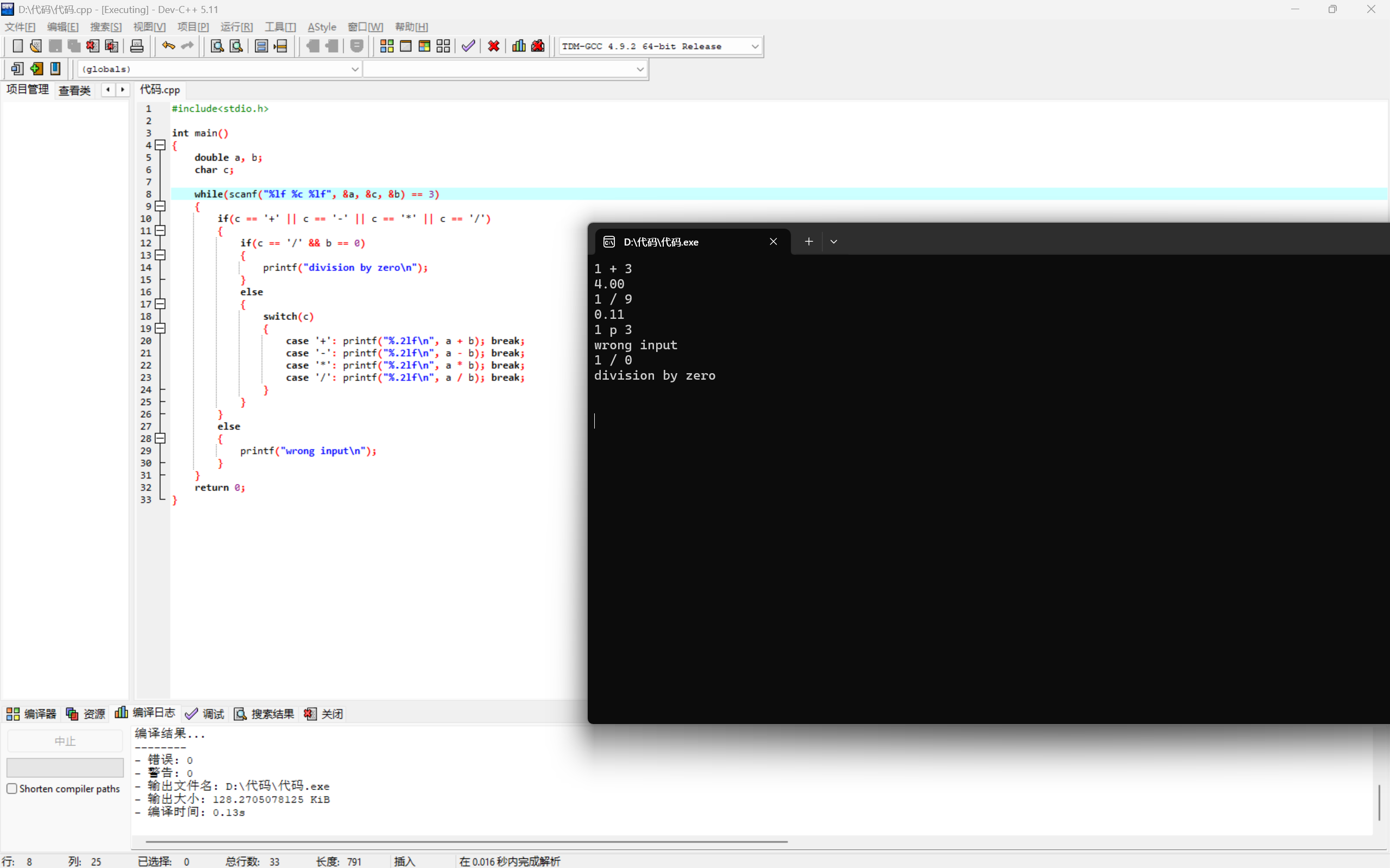Image resolution: width=1390 pixels, height=868 pixels.
Task: Collapse the switch block fold at line 19
Action: click(161, 329)
